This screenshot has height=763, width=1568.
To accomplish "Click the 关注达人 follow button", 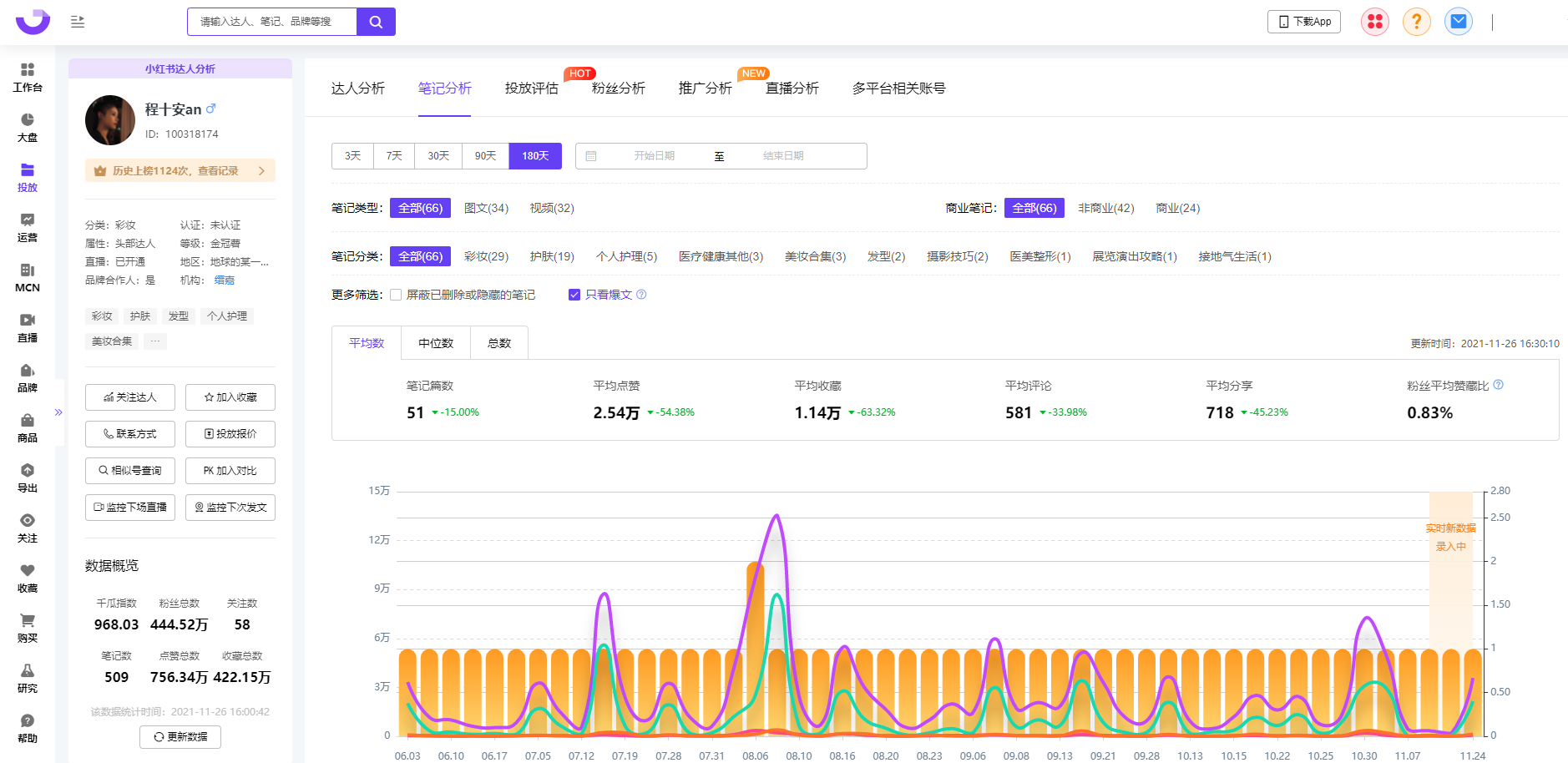I will [129, 397].
